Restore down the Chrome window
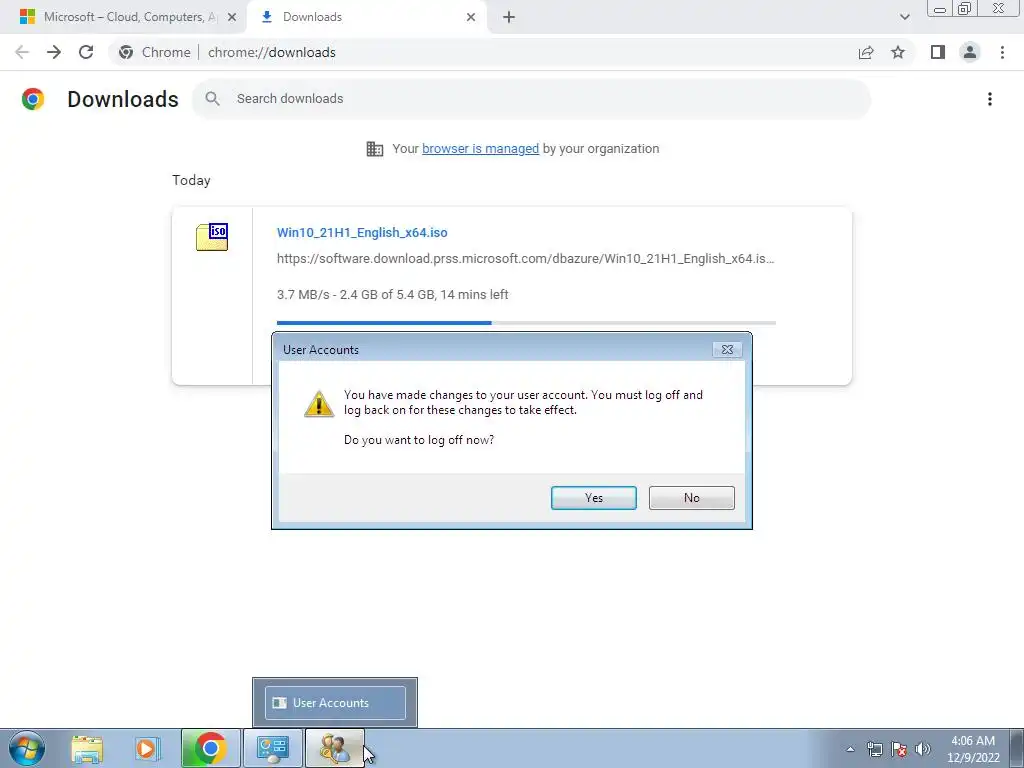 965,8
